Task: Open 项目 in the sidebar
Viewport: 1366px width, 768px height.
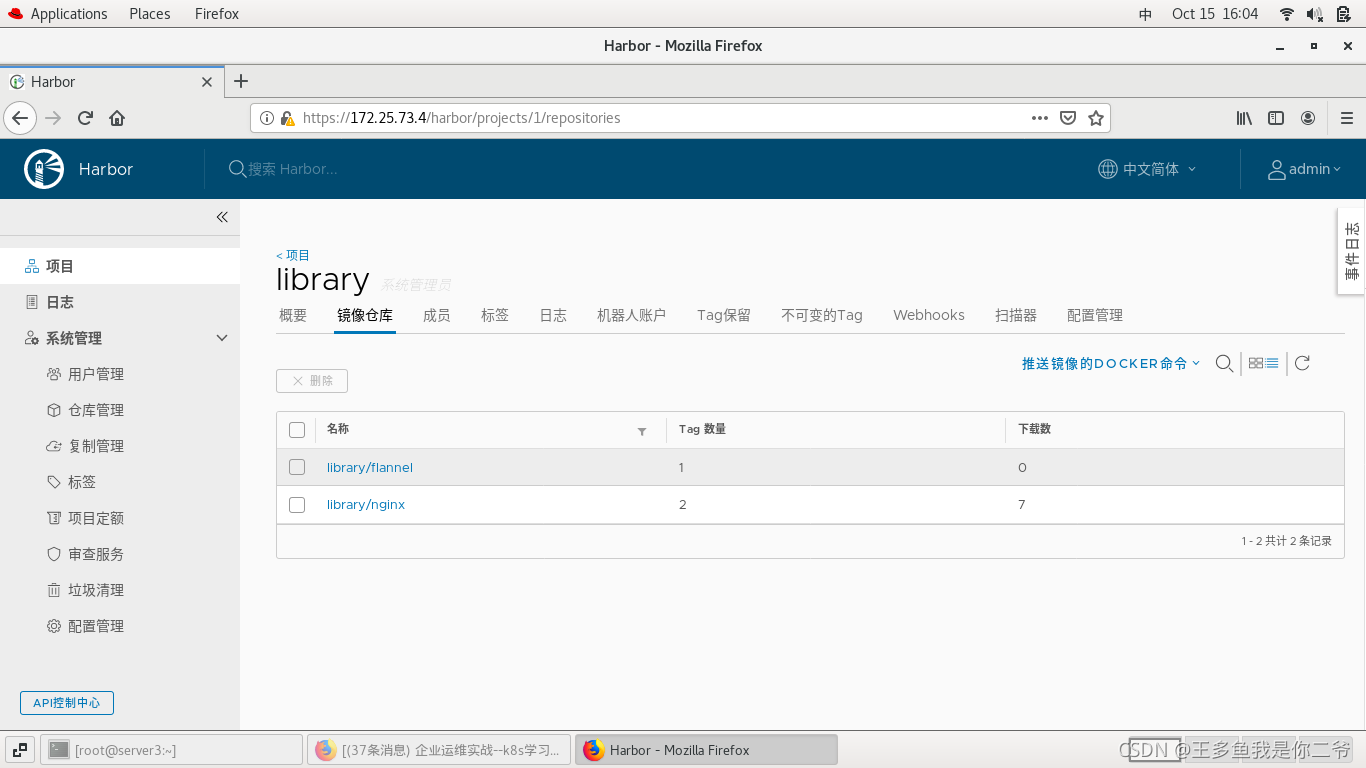Action: click(120, 266)
